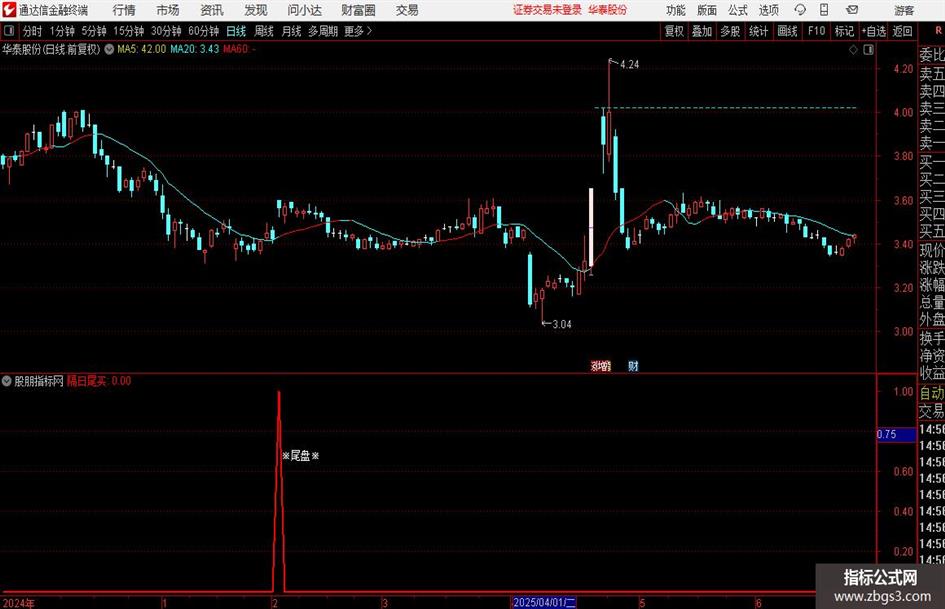Click the customer service headset icon
Viewport: 945px width, 609px height.
[800, 10]
